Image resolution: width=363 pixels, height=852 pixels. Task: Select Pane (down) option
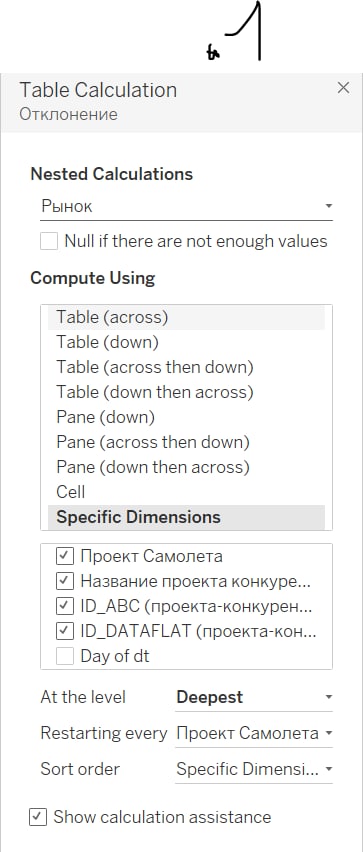pyautogui.click(x=186, y=417)
